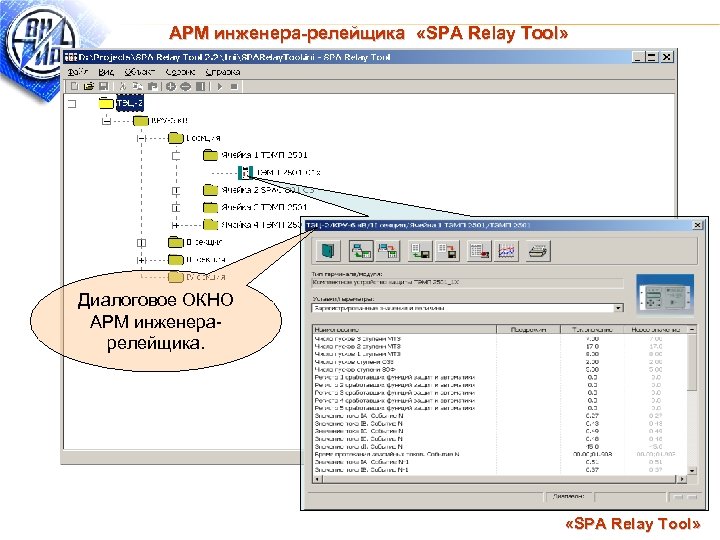Expand the Ячейка 2 SPAC 801 node
The width and height of the screenshot is (720, 540).
point(176,190)
